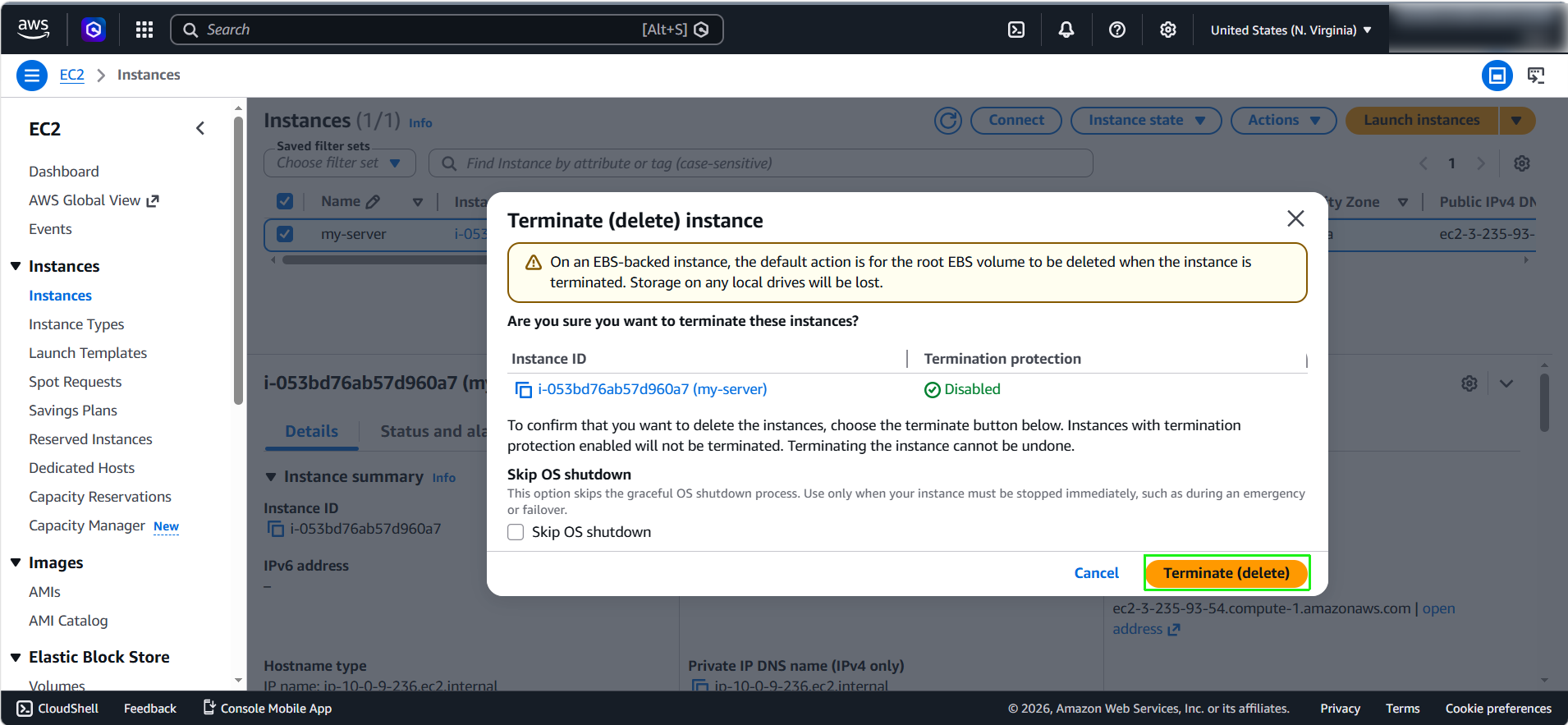Enable the Skip OS shutdown checkbox
Image resolution: width=1568 pixels, height=725 pixels.
(516, 532)
